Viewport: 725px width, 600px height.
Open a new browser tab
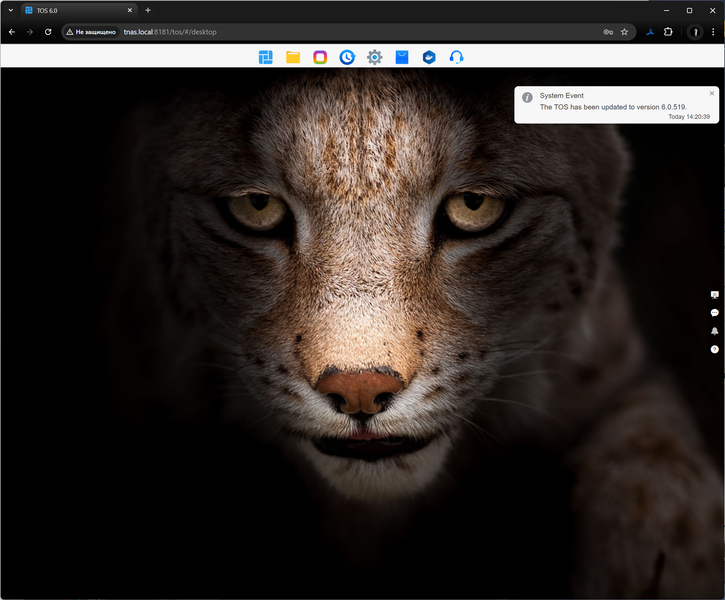point(148,10)
